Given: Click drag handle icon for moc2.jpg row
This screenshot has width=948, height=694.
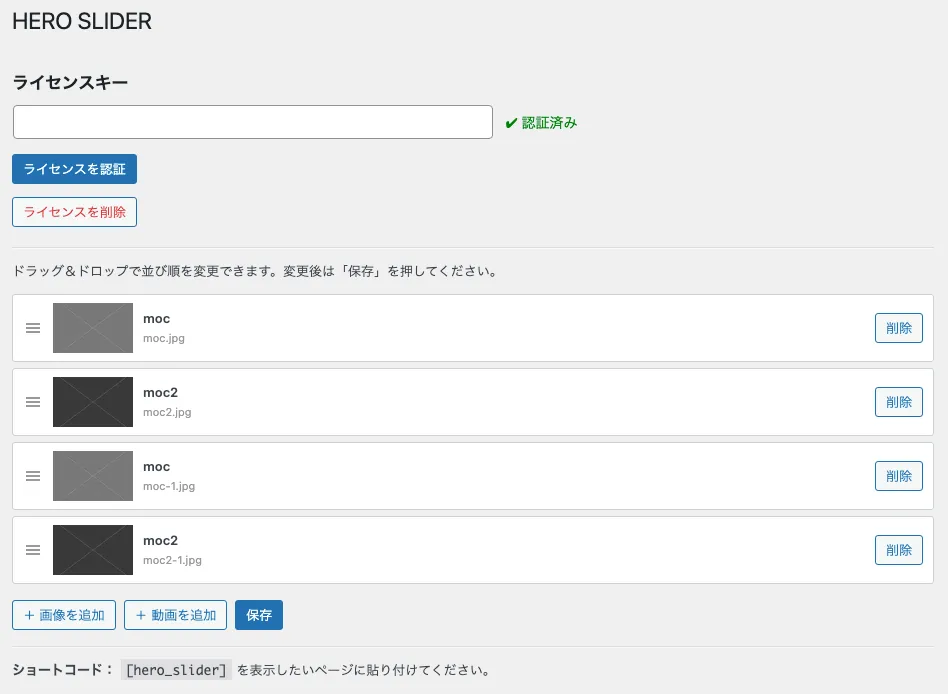Looking at the screenshot, I should pos(33,402).
